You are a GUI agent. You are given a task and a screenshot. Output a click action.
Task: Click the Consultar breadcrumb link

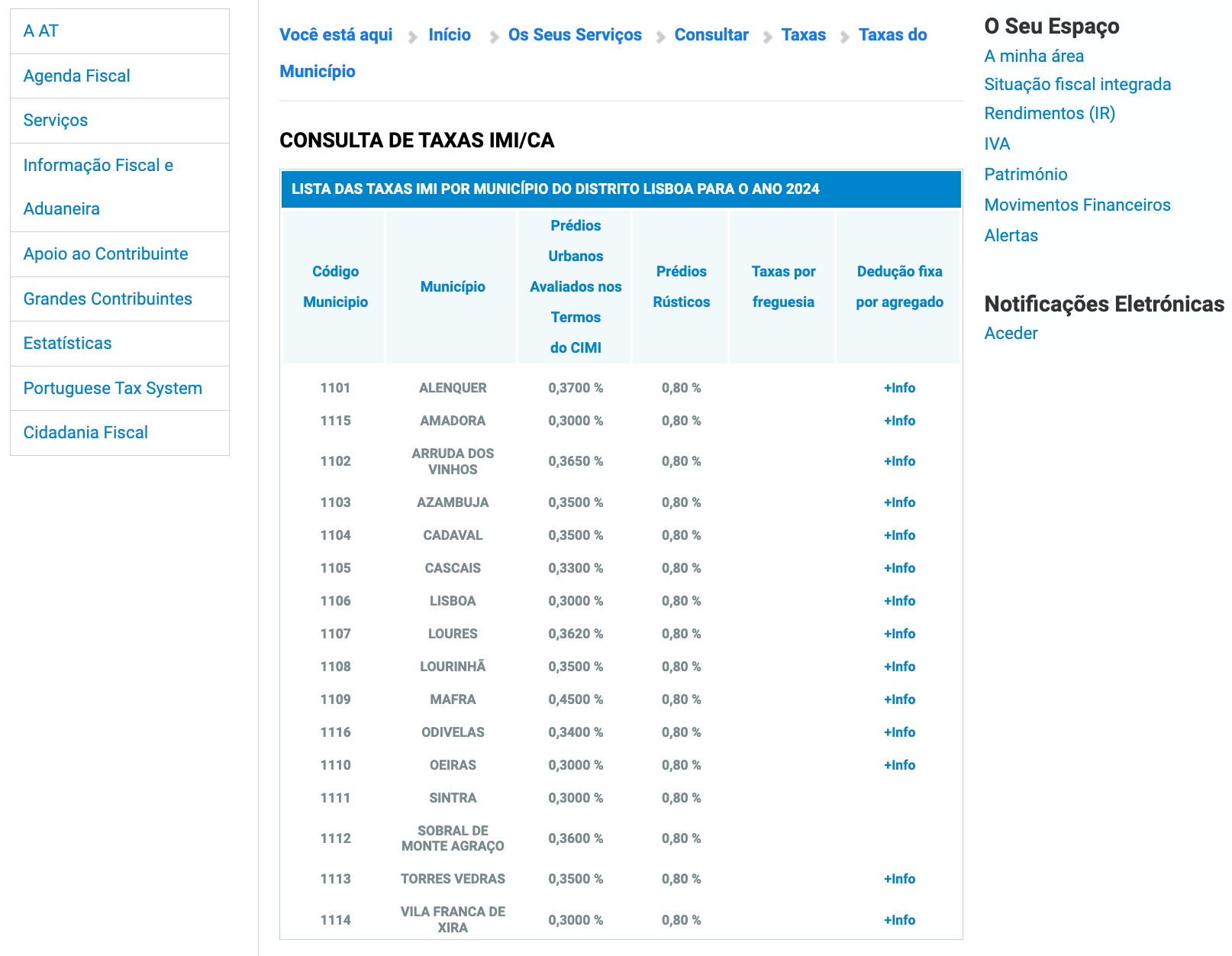(x=711, y=34)
